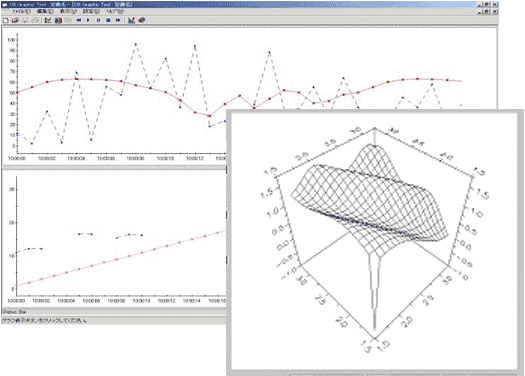Restore the inner document window
The image size is (525, 376).
(x=486, y=12)
